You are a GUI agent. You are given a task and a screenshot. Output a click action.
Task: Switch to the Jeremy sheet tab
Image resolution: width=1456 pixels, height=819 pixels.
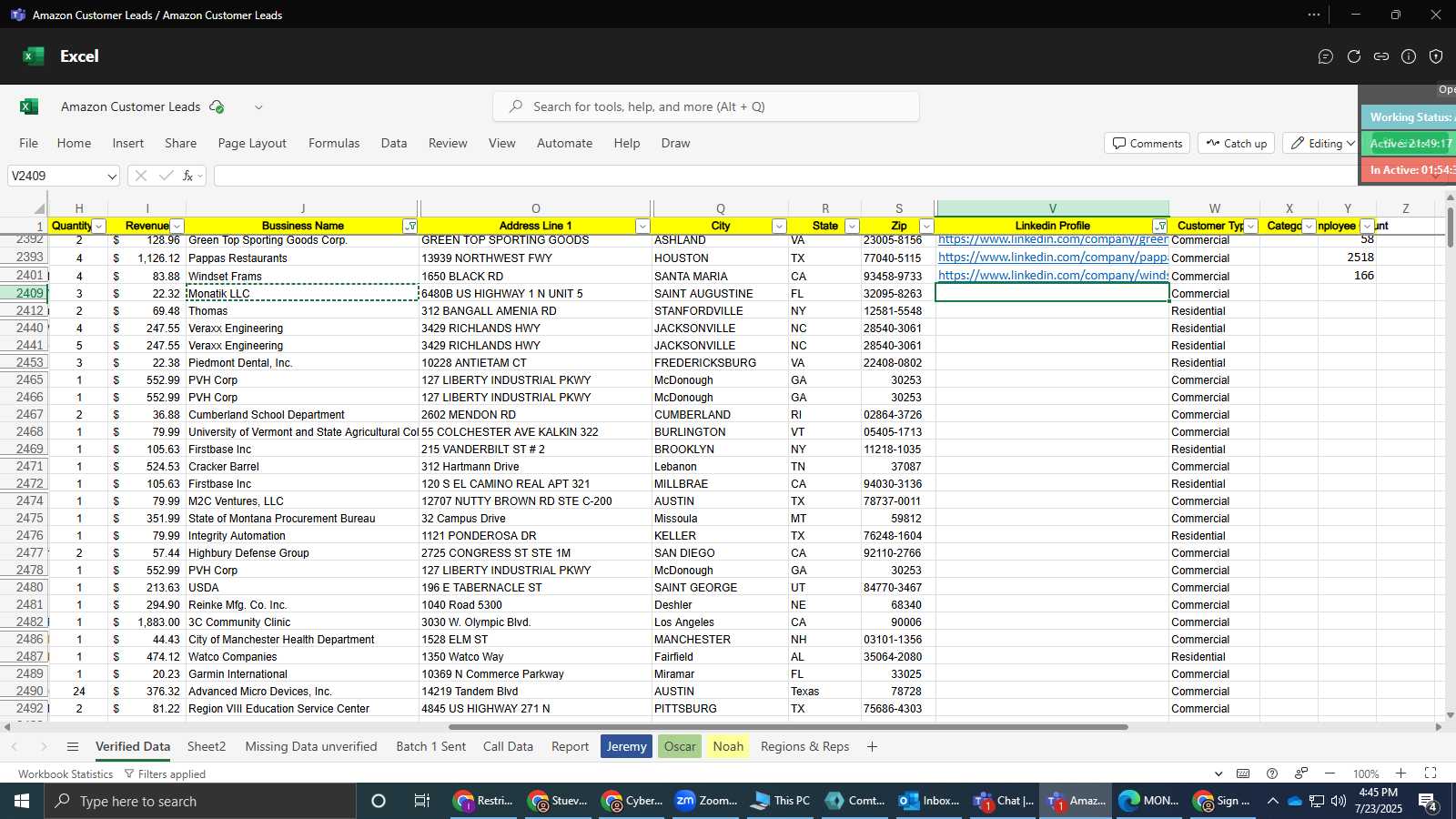pos(626,746)
